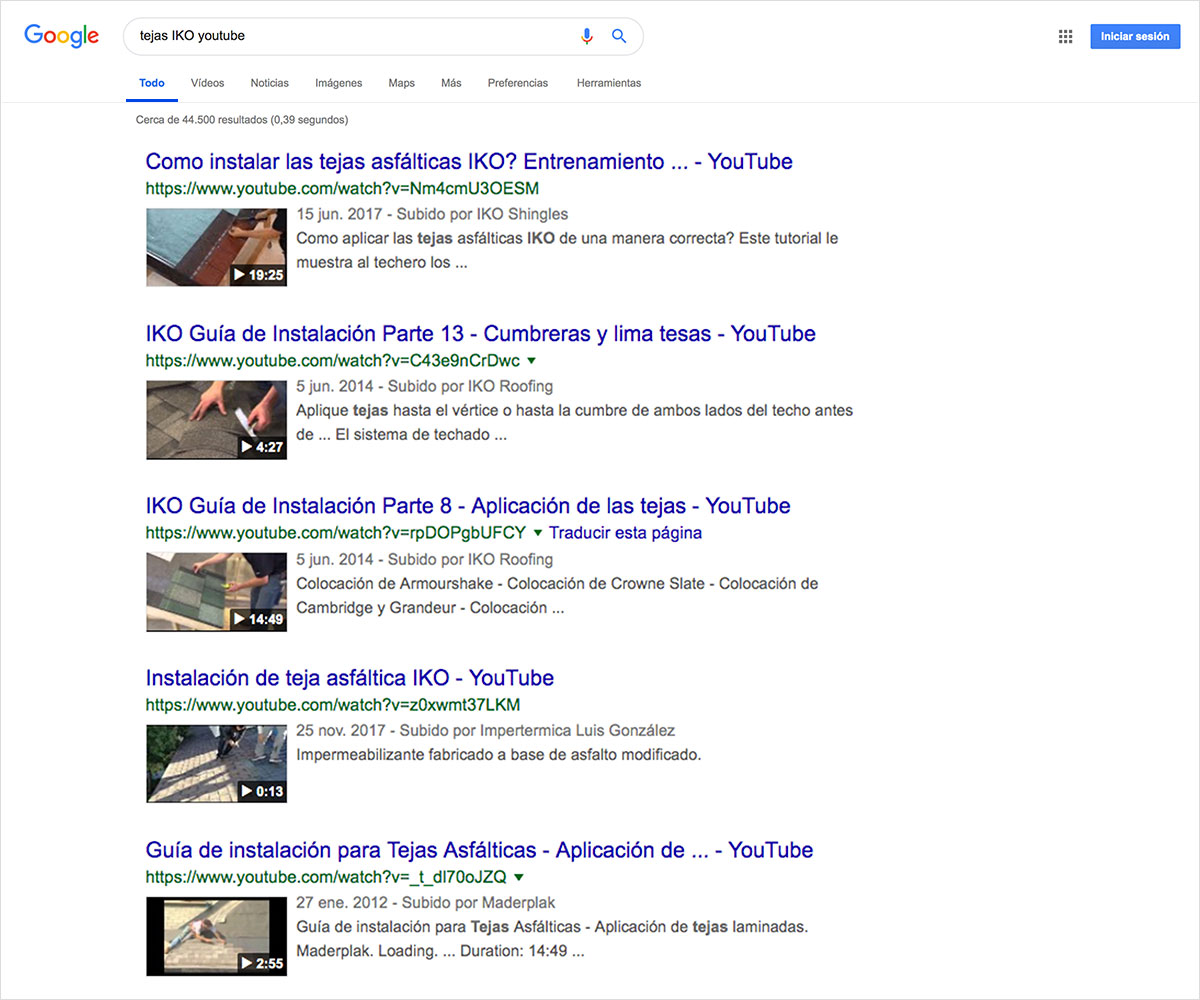The width and height of the screenshot is (1200, 1000).
Task: Switch to the Imágenes tab
Action: coord(338,83)
